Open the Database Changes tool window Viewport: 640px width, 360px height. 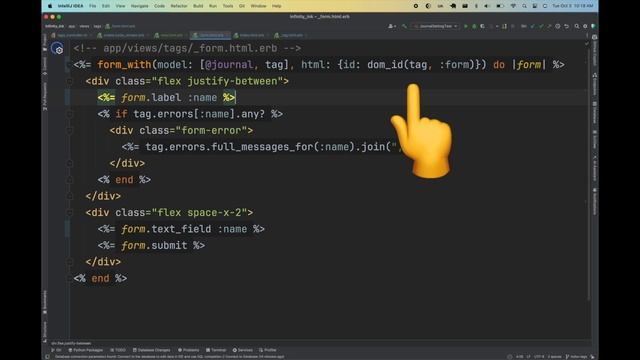point(151,350)
